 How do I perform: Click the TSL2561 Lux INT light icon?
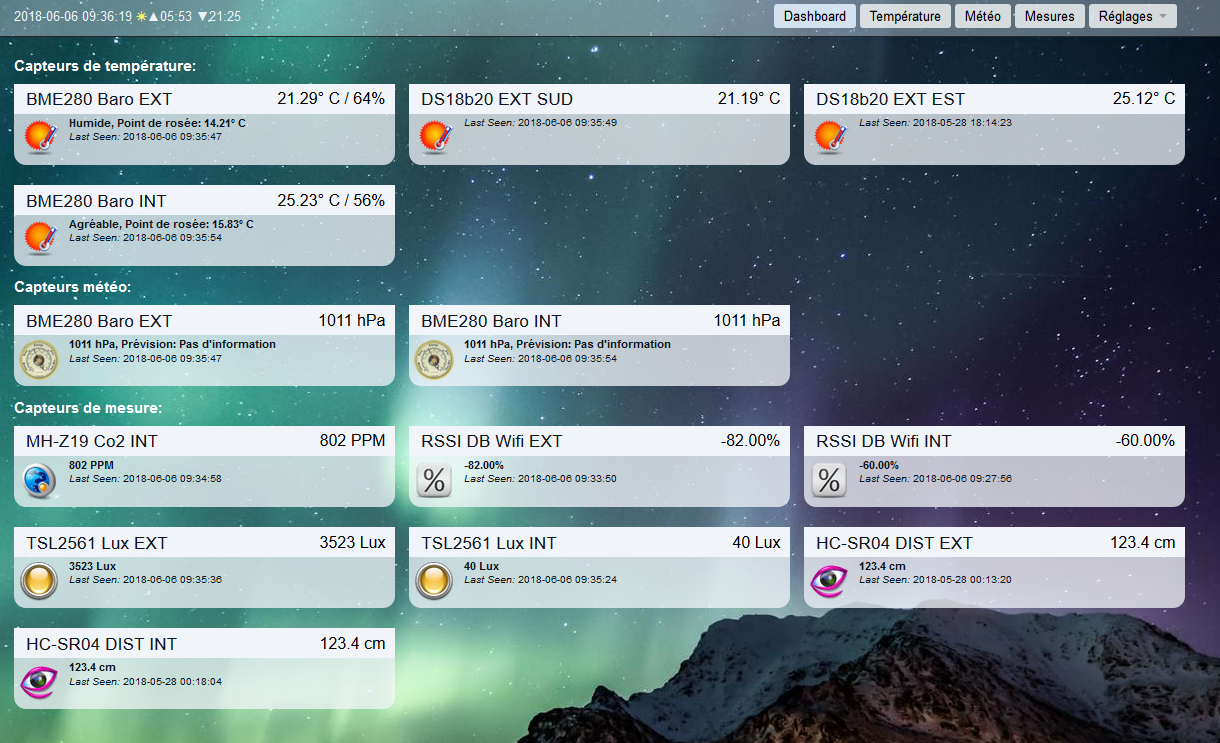pos(435,581)
